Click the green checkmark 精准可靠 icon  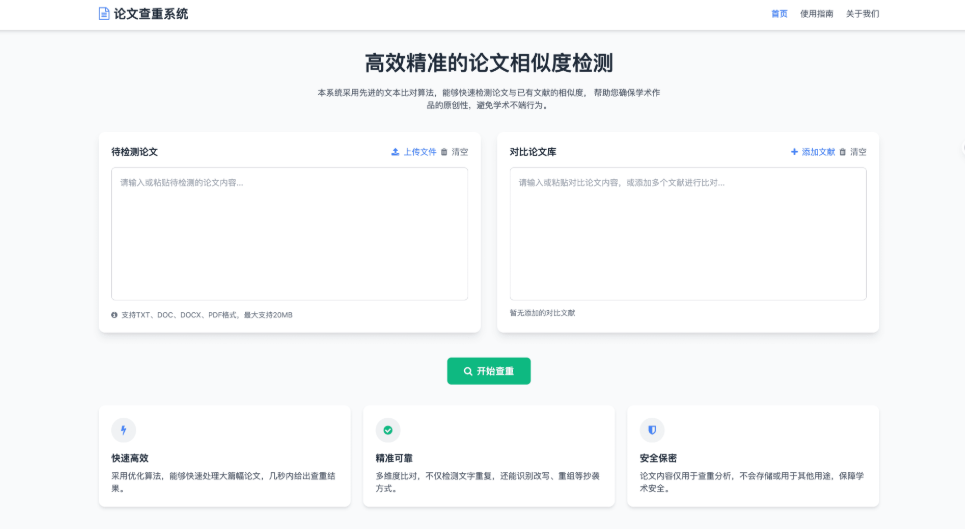point(388,430)
